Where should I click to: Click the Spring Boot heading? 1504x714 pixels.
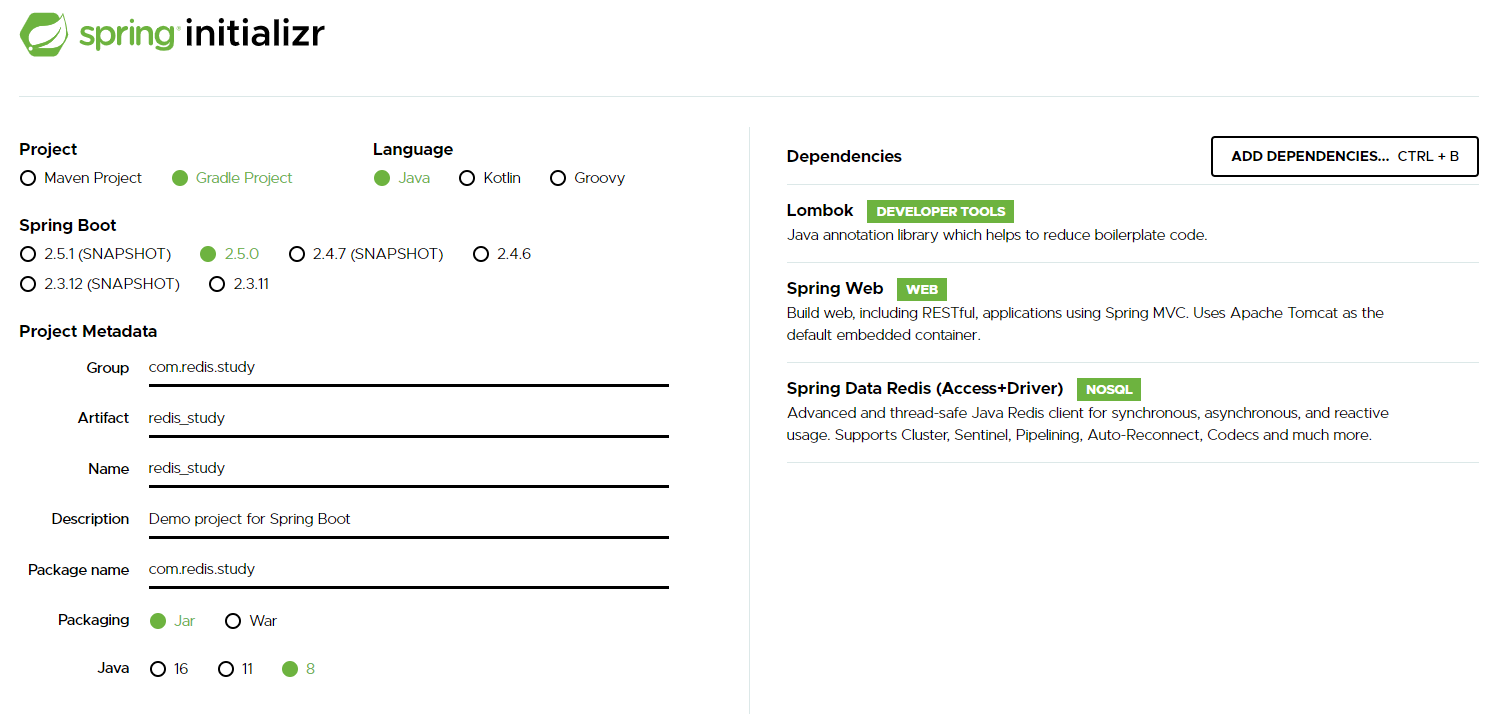[x=68, y=225]
